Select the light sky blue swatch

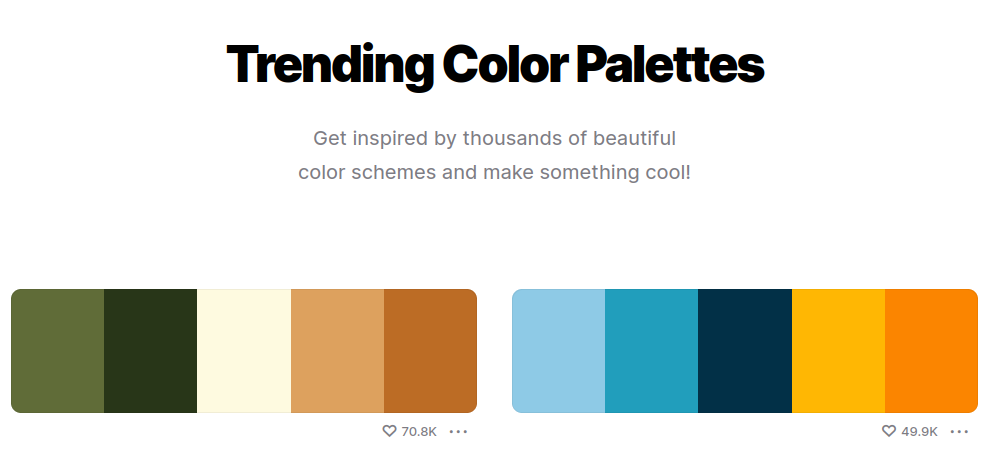pyautogui.click(x=558, y=351)
